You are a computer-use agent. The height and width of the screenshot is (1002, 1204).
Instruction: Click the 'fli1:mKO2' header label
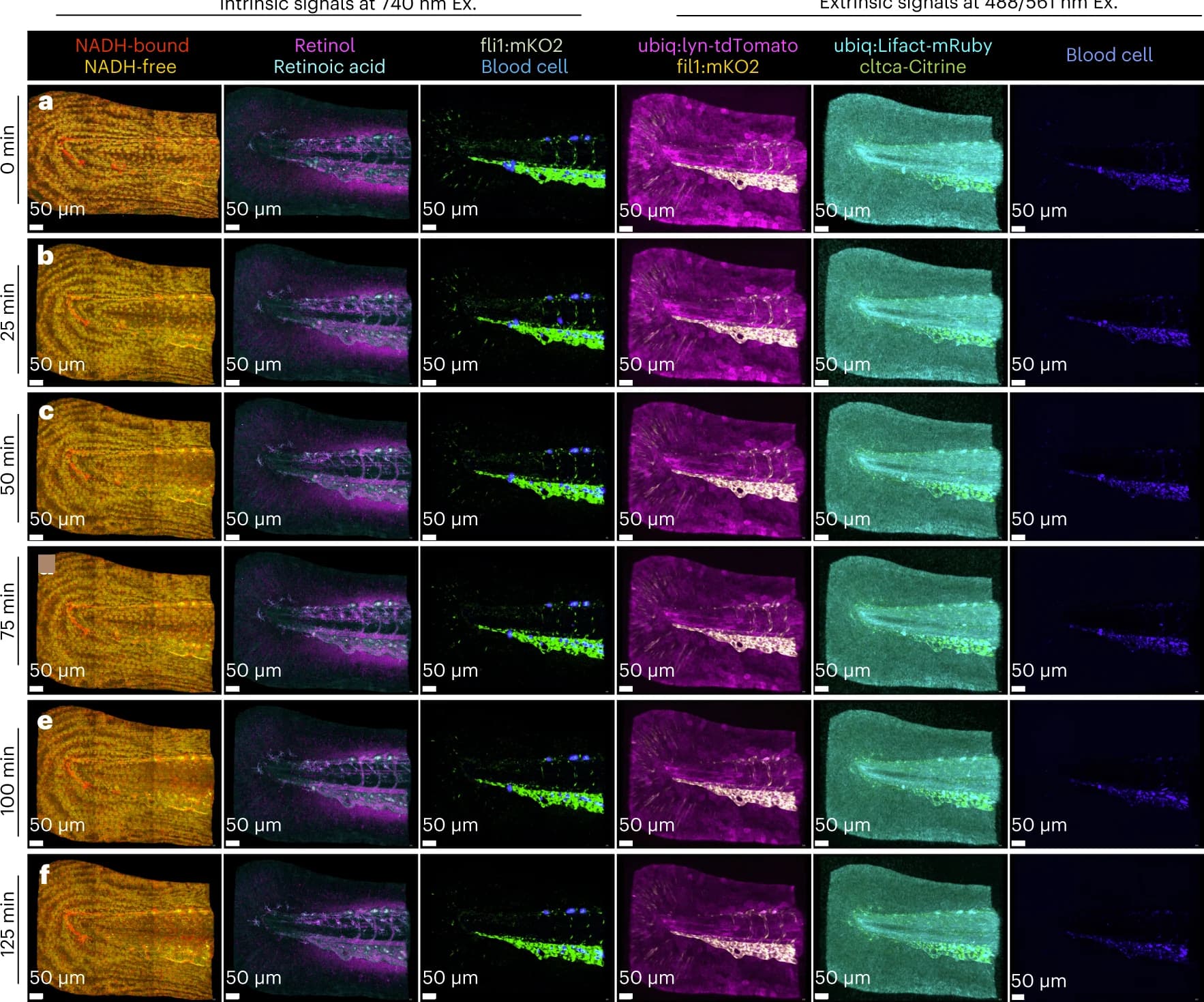522,45
